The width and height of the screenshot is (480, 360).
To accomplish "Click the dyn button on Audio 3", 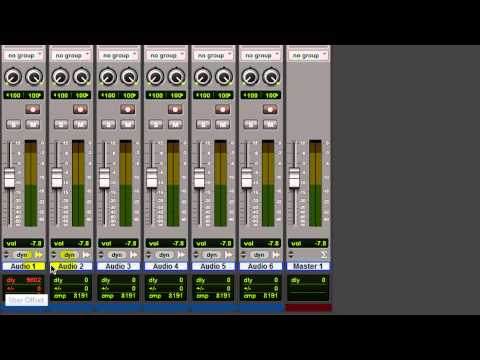I will pyautogui.click(x=117, y=255).
